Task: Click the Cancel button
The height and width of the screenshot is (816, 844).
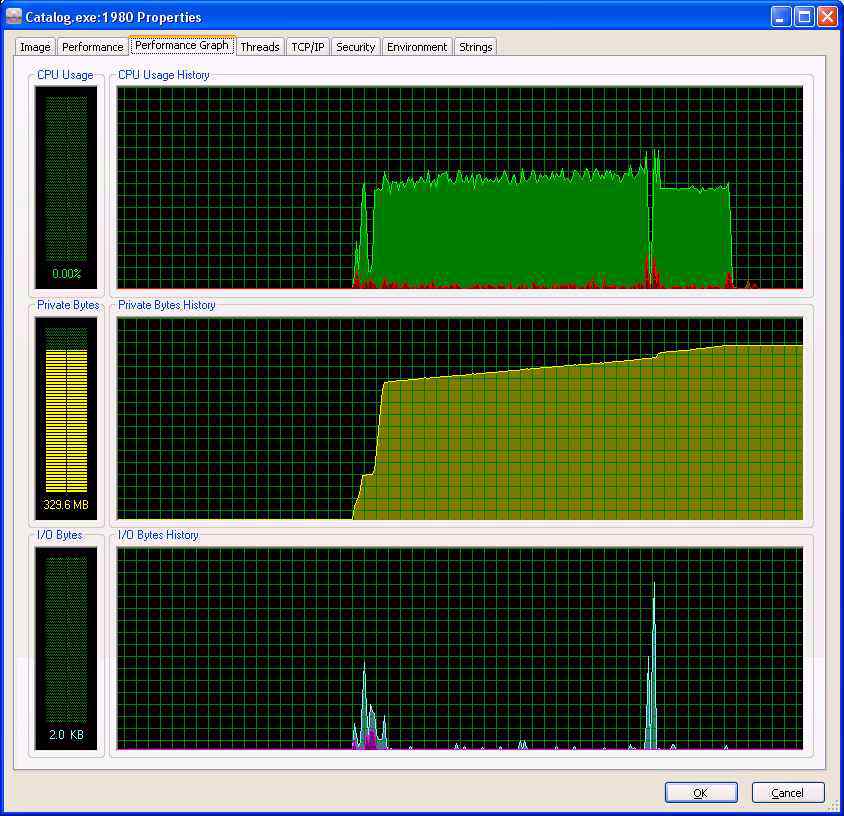Action: (x=787, y=793)
